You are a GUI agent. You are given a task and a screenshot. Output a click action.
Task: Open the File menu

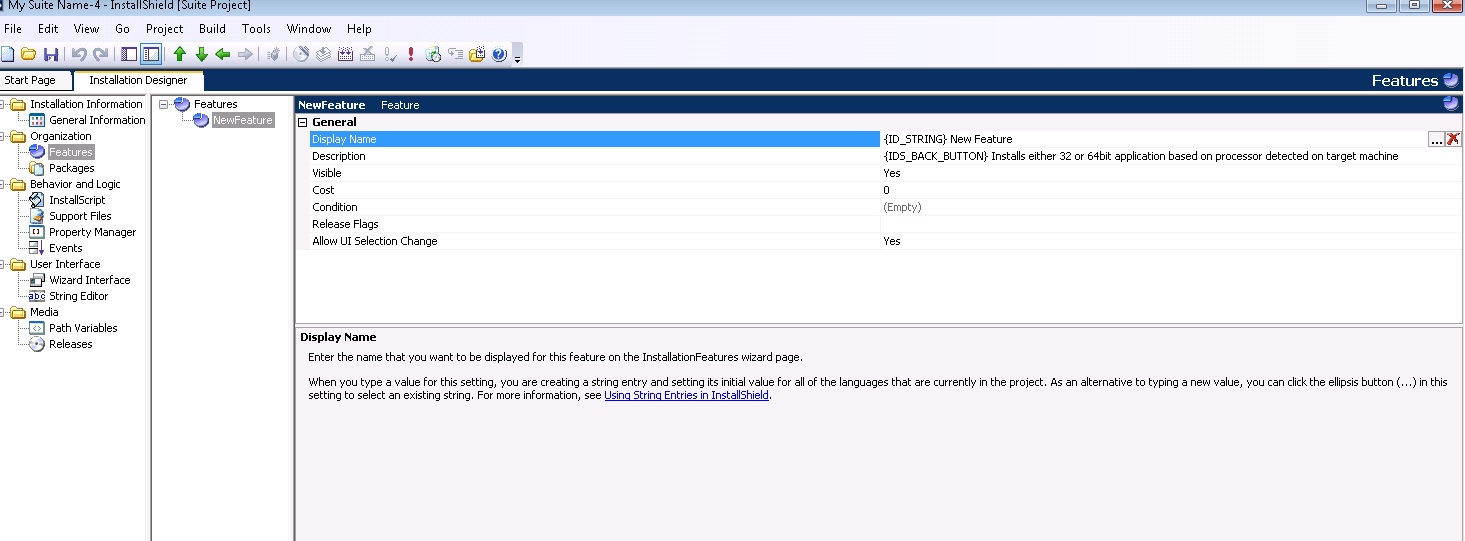(13, 29)
